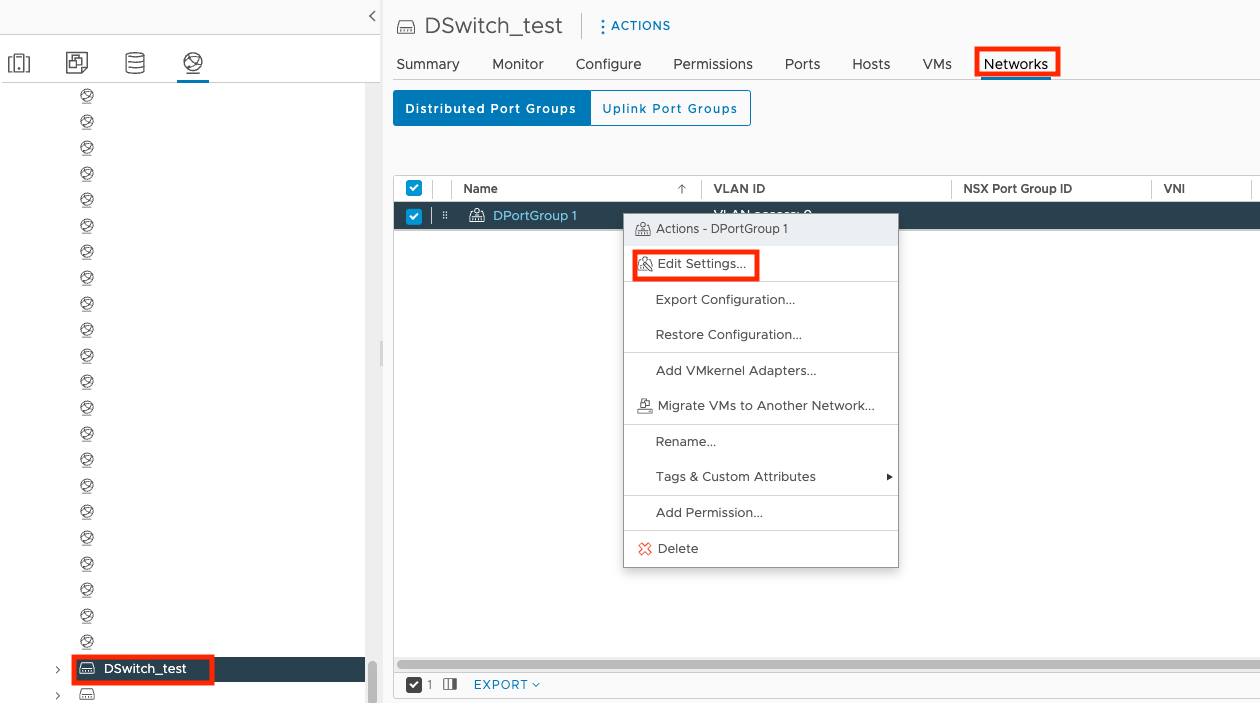
Task: Select the Networking inventory globe icon
Action: click(192, 62)
